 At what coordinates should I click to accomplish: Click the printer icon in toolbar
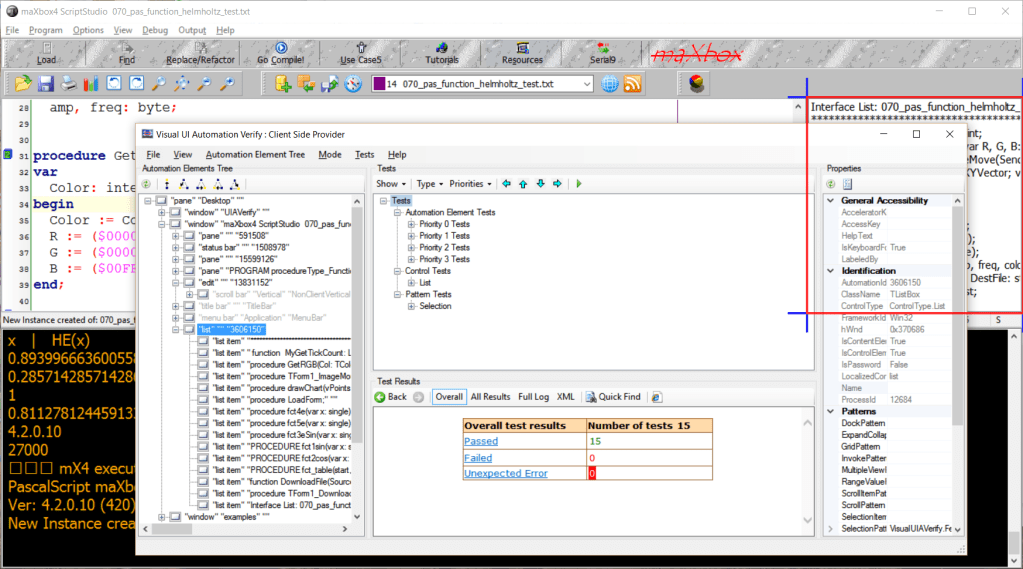pyautogui.click(x=69, y=84)
